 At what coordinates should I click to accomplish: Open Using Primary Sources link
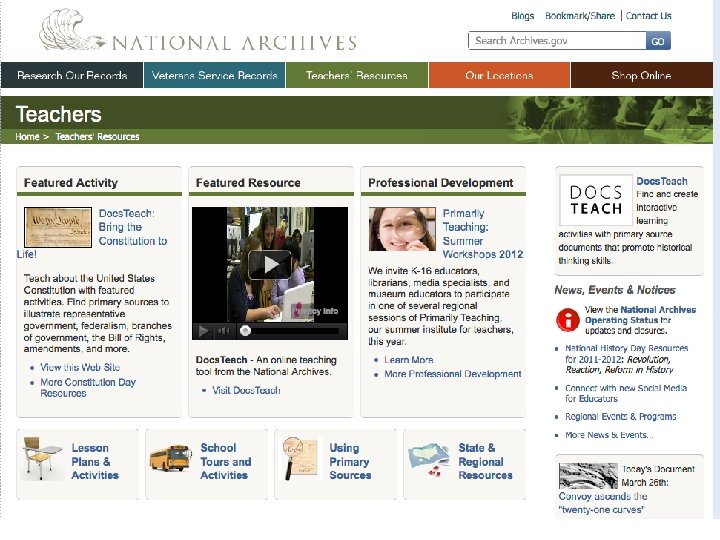coord(350,461)
